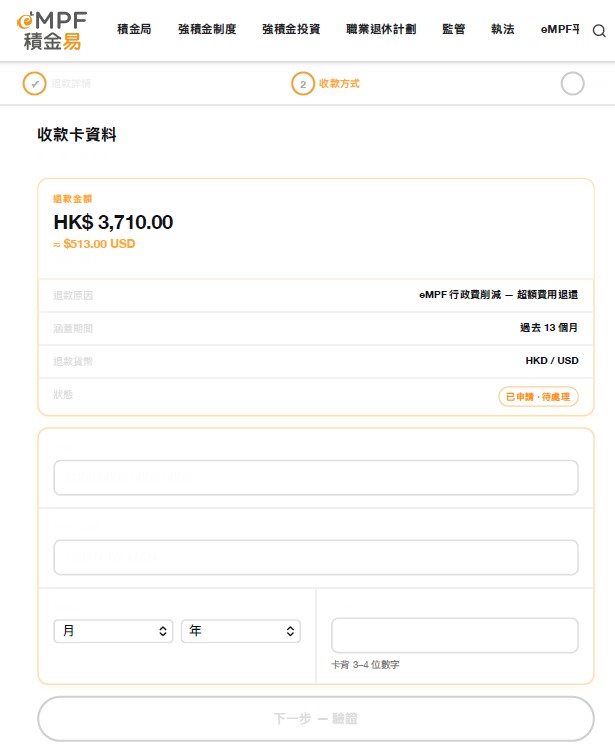Click the 涵蓋期間 row label
The height and width of the screenshot is (750, 615).
click(x=73, y=328)
